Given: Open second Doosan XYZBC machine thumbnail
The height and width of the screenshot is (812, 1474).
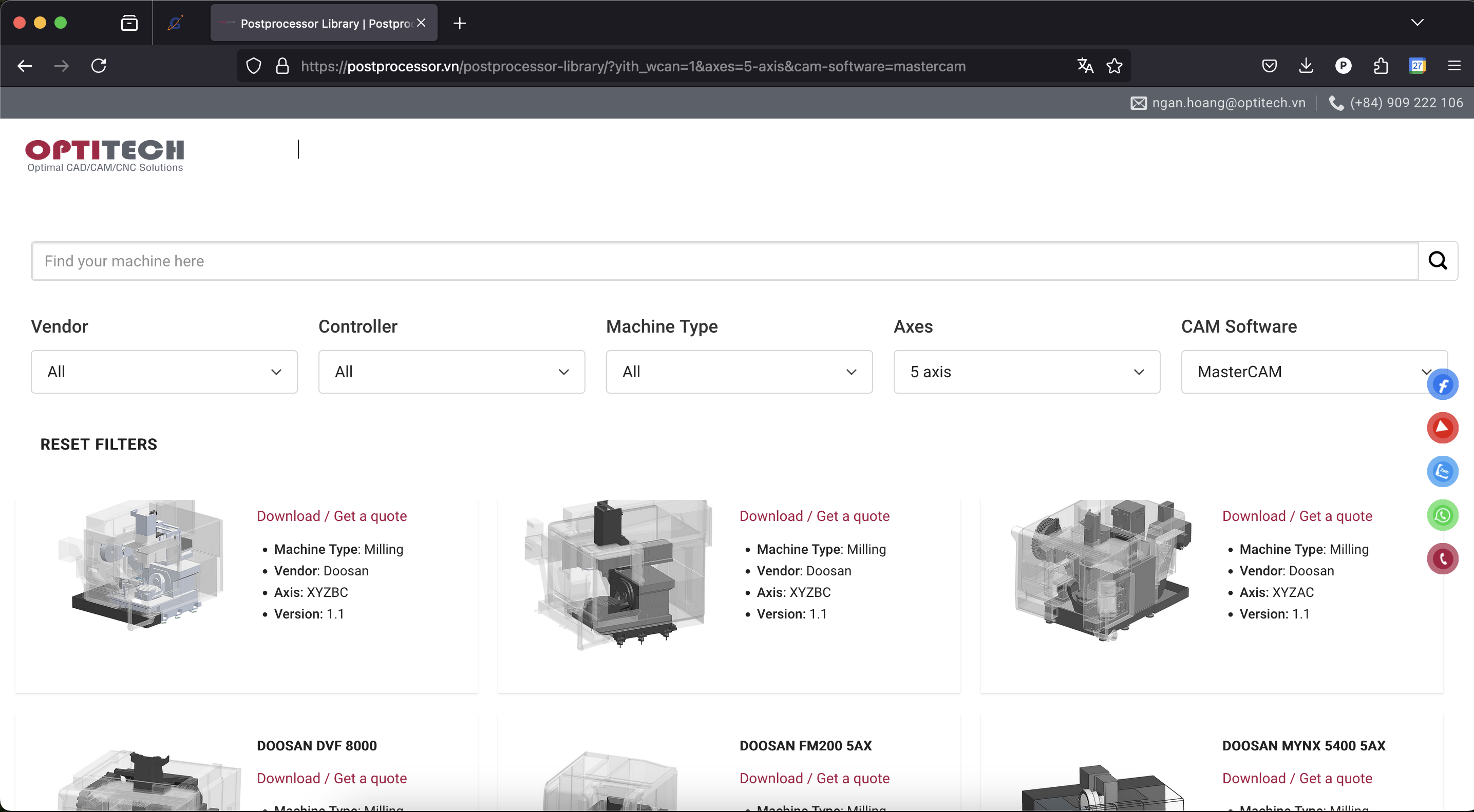Looking at the screenshot, I should [618, 575].
